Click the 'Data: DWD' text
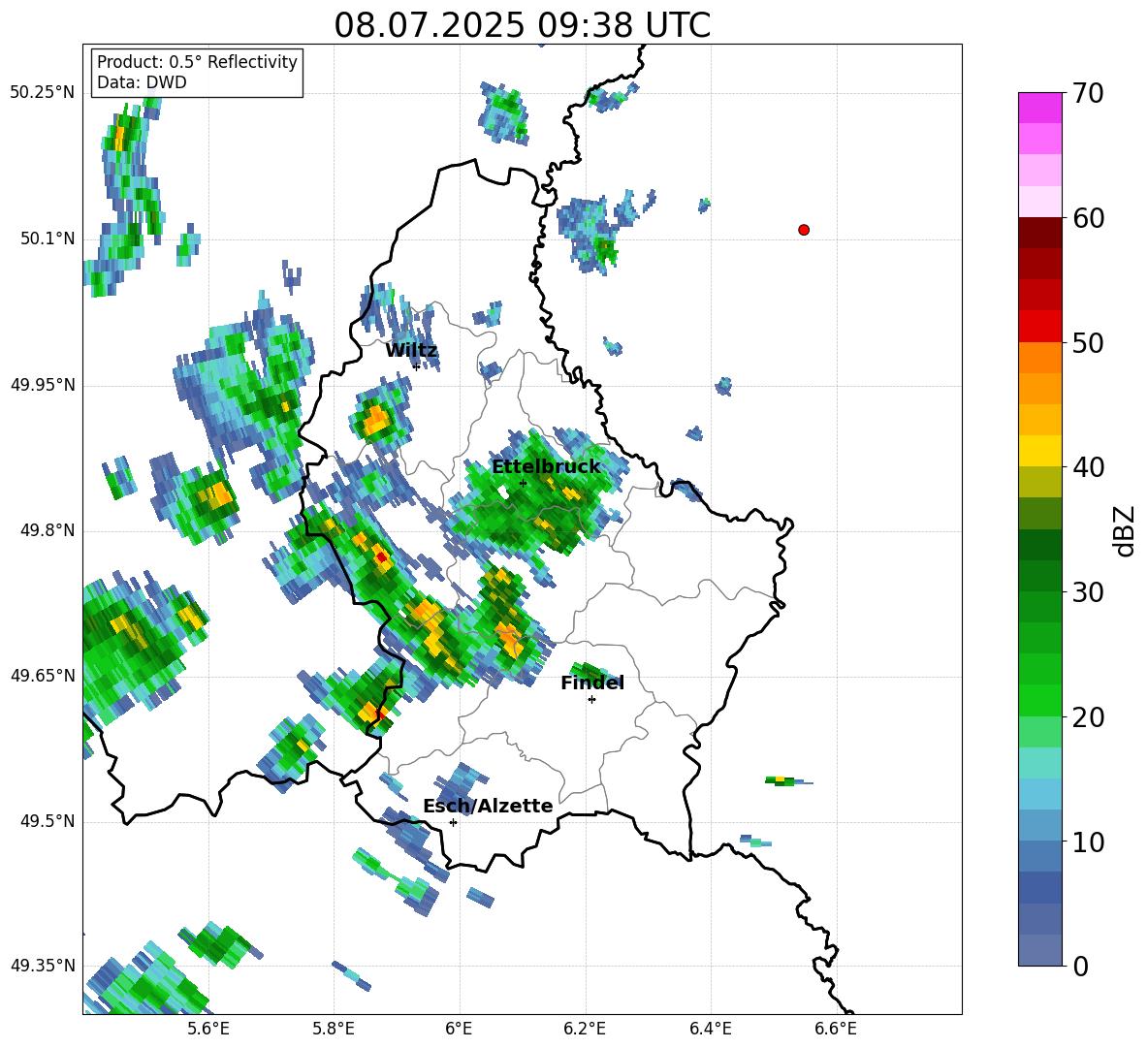Image resolution: width=1148 pixels, height=1048 pixels. point(142,82)
